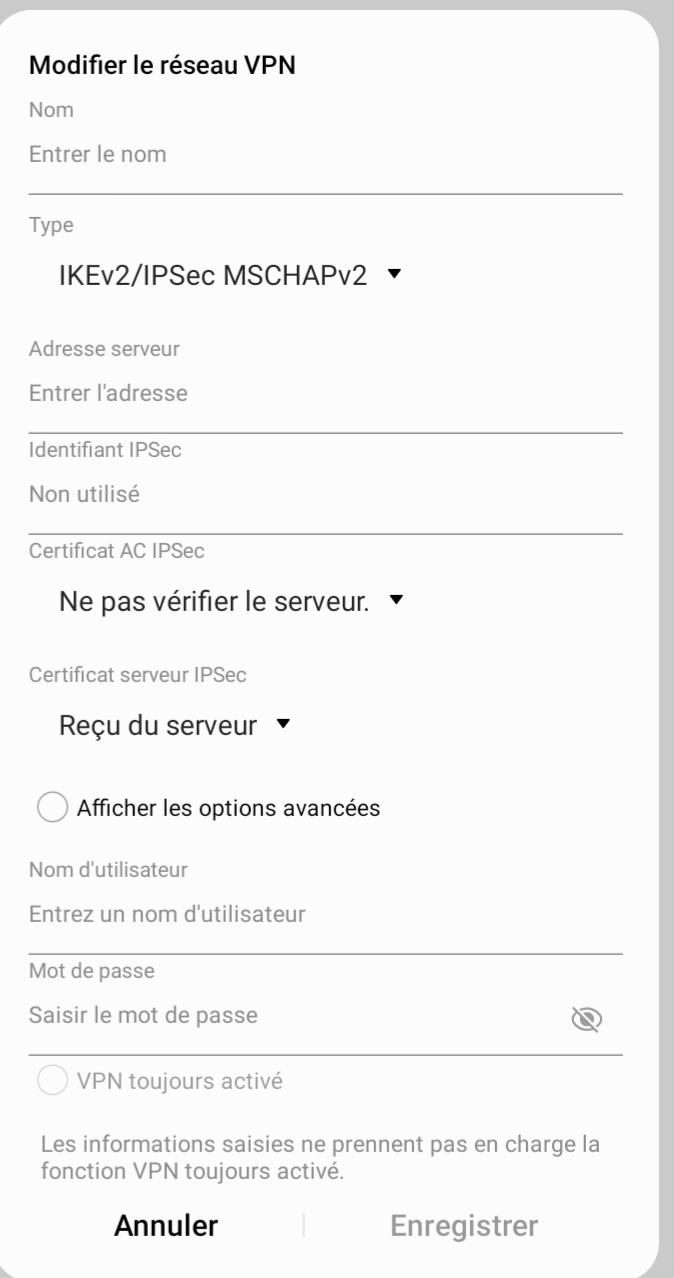This screenshot has height=1278, width=674.
Task: Tap the Annuler button
Action: [166, 1225]
